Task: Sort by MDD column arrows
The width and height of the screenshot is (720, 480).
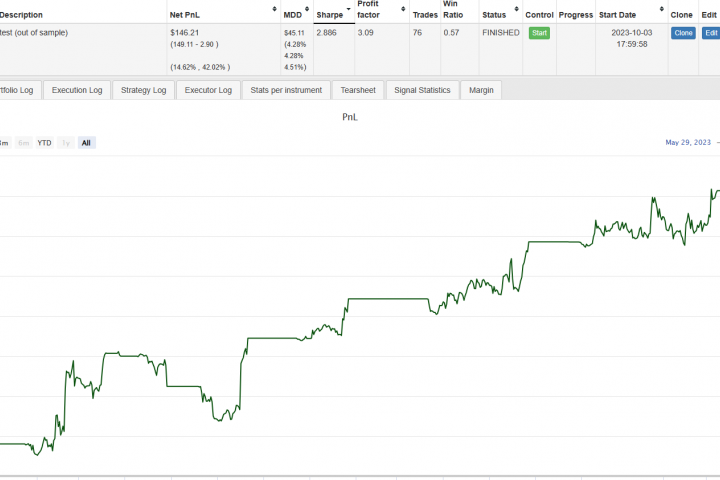Action: (307, 9)
